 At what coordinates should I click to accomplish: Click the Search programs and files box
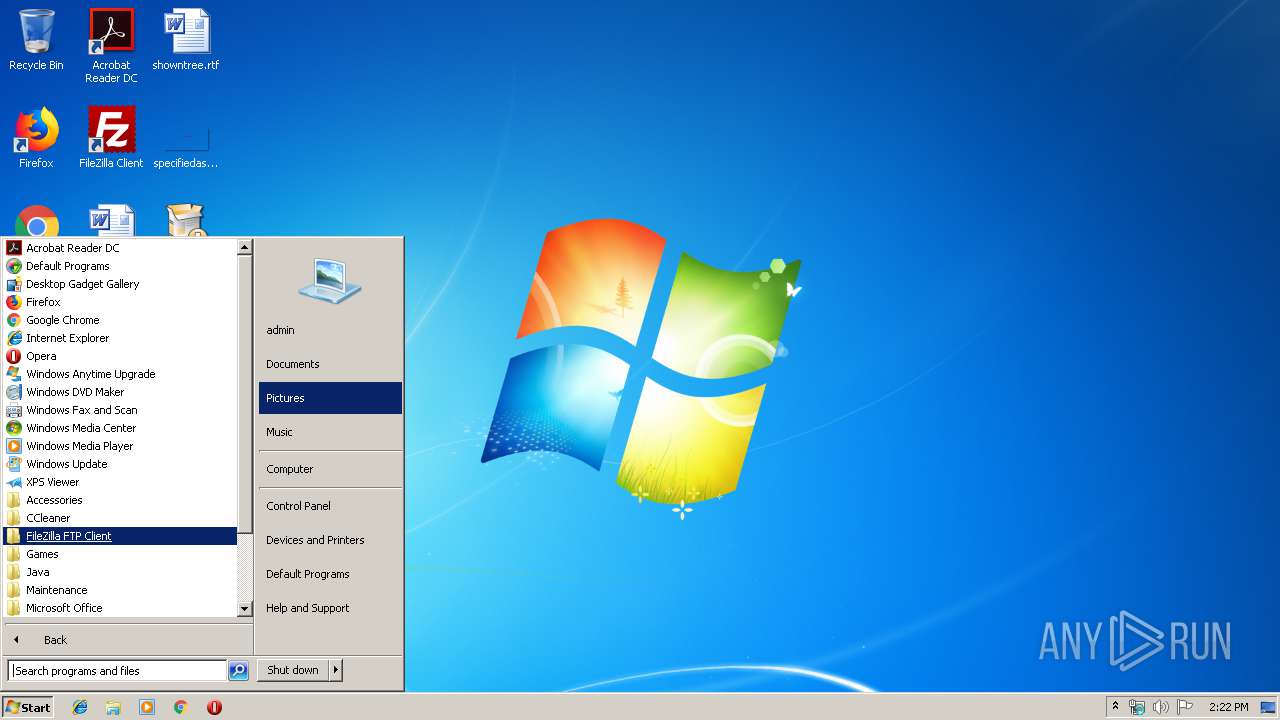[x=117, y=671]
